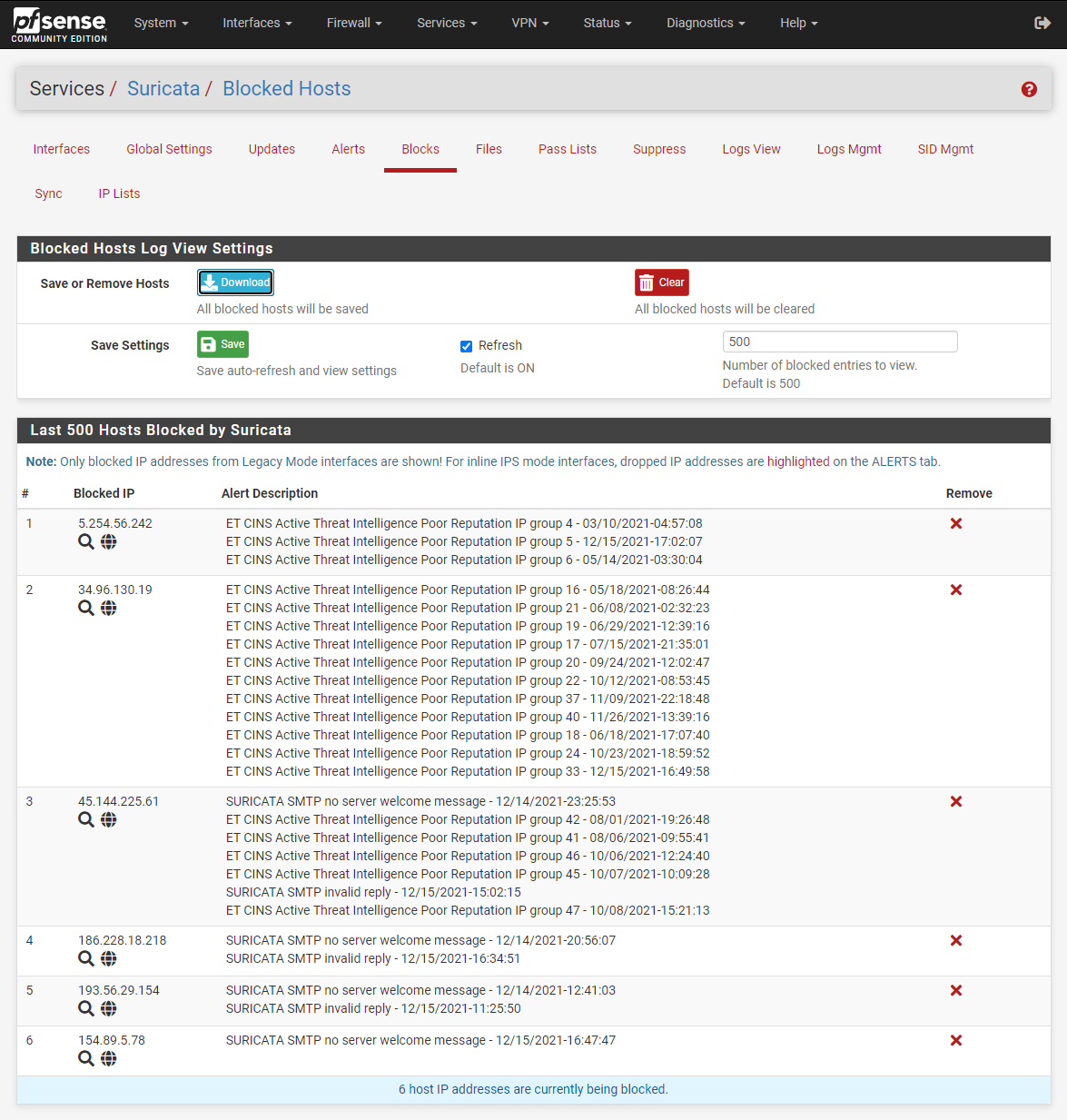Switch to the Alerts tab
Image resolution: width=1067 pixels, height=1120 pixels.
coord(348,149)
